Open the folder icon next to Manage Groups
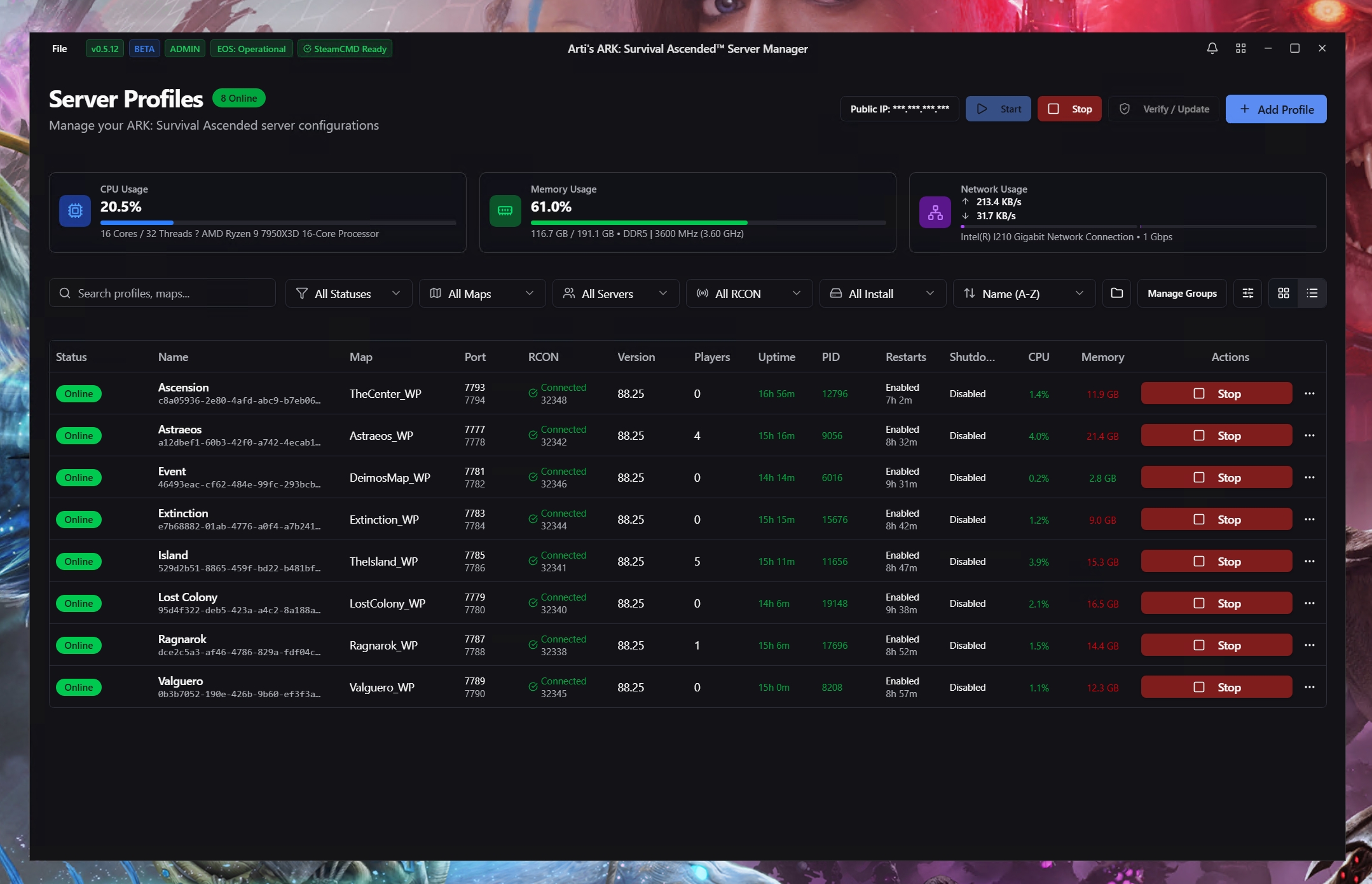The height and width of the screenshot is (884, 1372). point(1116,293)
